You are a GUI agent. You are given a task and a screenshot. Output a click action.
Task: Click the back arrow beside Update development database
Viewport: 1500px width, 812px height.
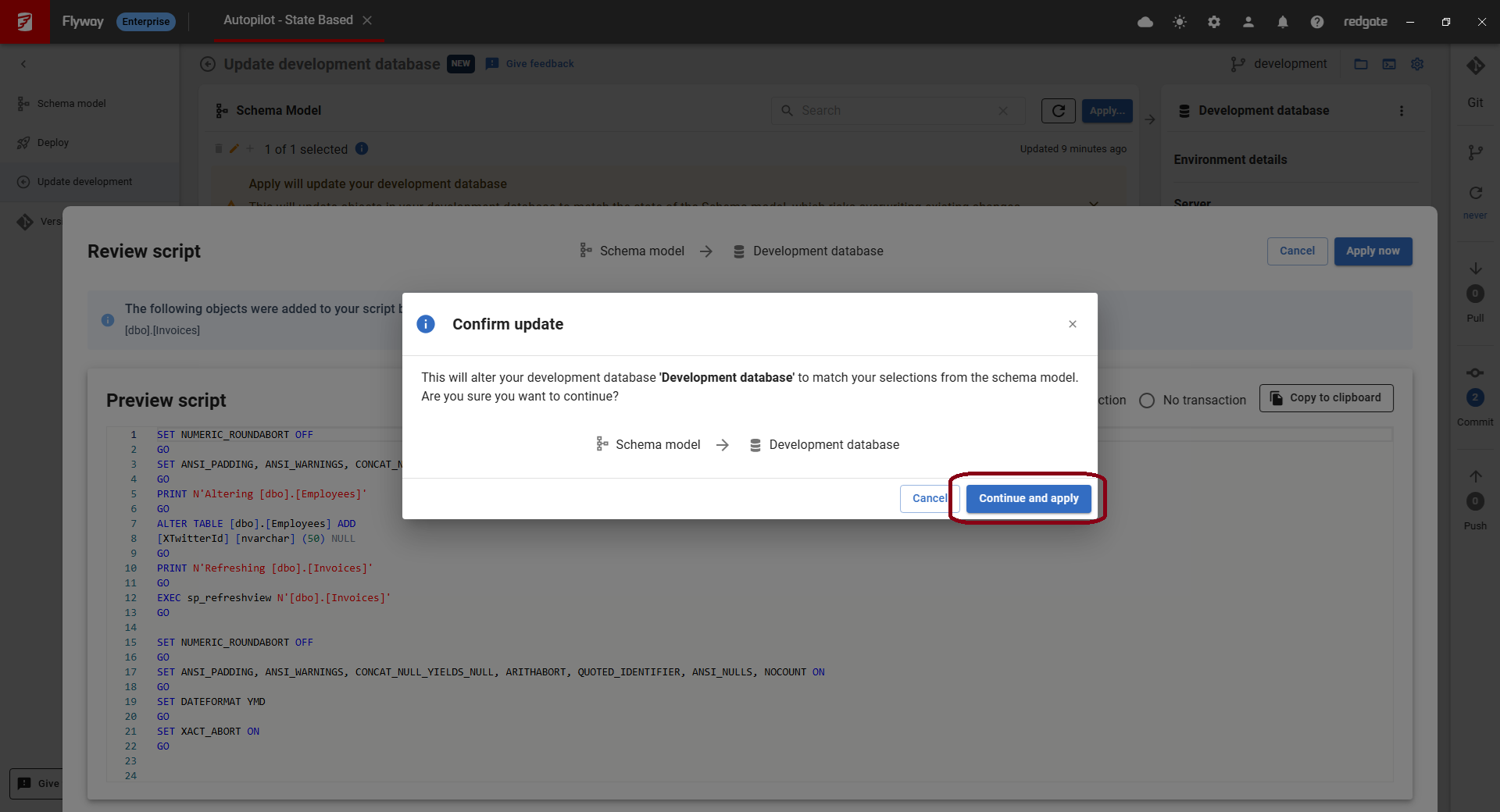coord(208,64)
